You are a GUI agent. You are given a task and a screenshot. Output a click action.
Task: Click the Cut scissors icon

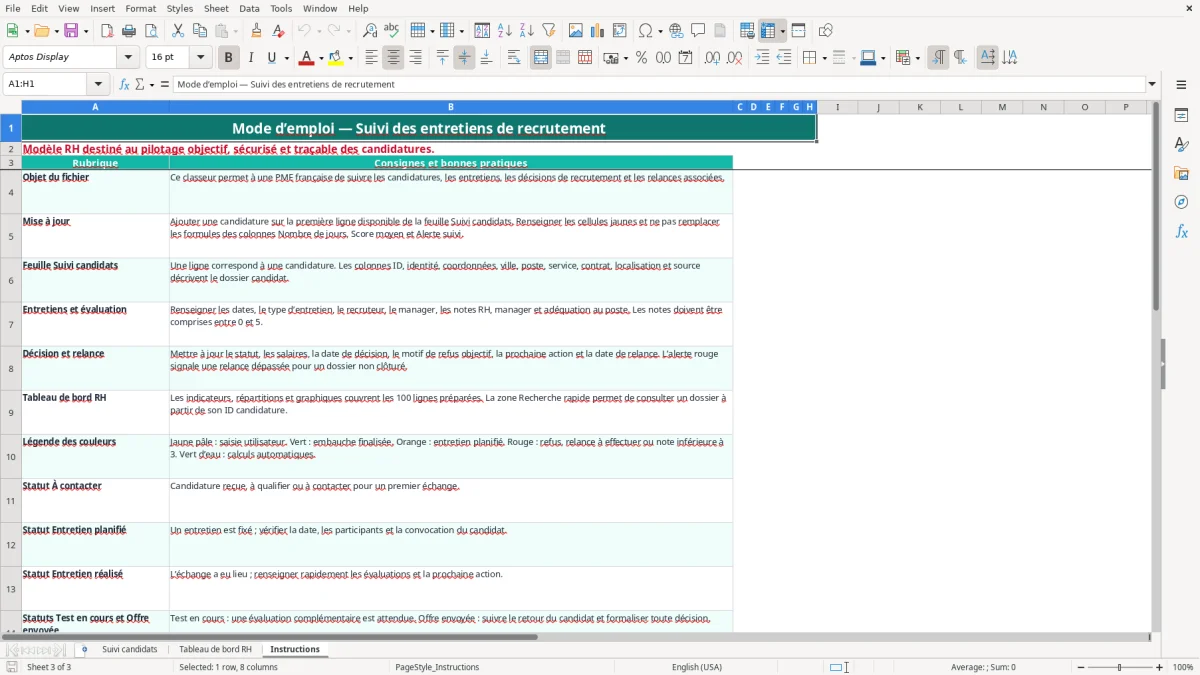[x=177, y=31]
